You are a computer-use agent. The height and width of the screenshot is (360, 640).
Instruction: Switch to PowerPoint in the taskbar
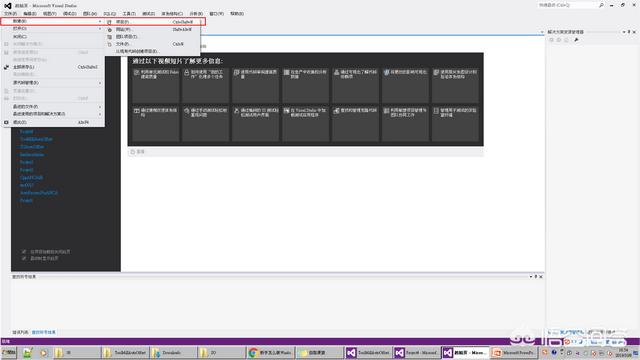click(x=513, y=353)
